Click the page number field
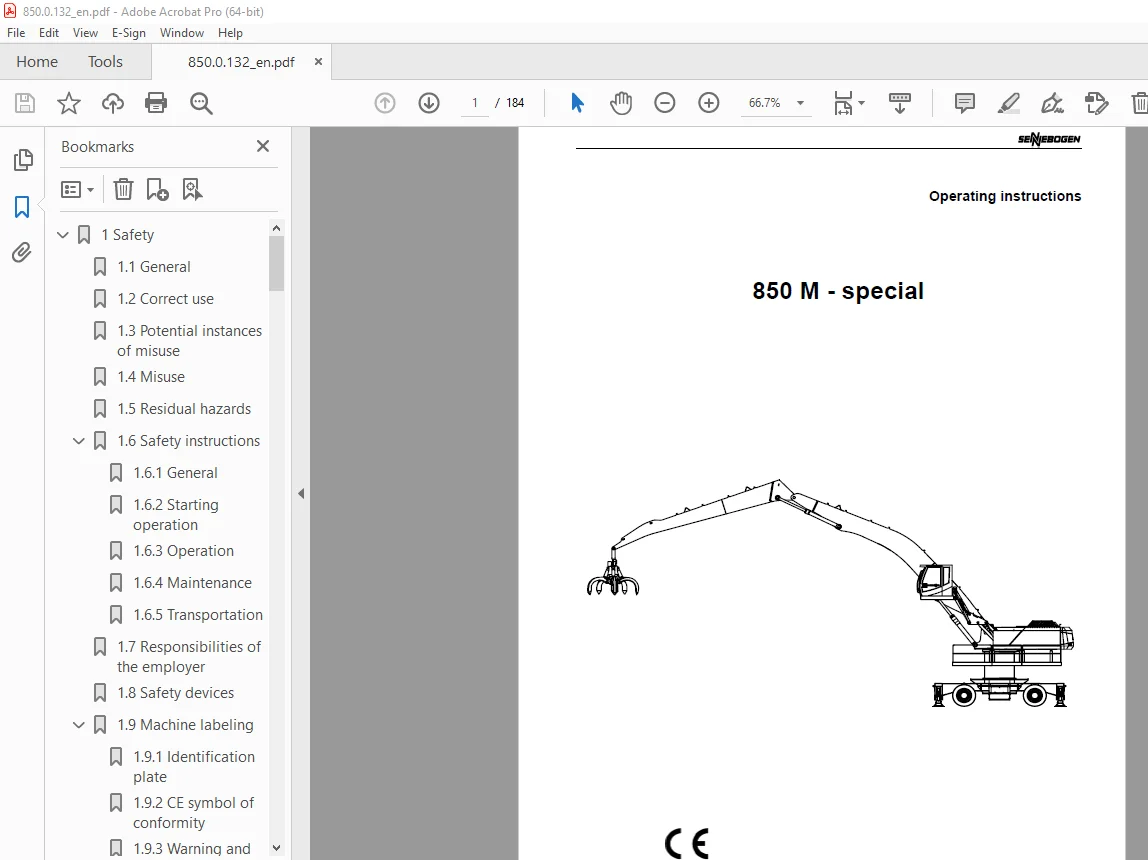Image resolution: width=1148 pixels, height=860 pixels. 475,103
